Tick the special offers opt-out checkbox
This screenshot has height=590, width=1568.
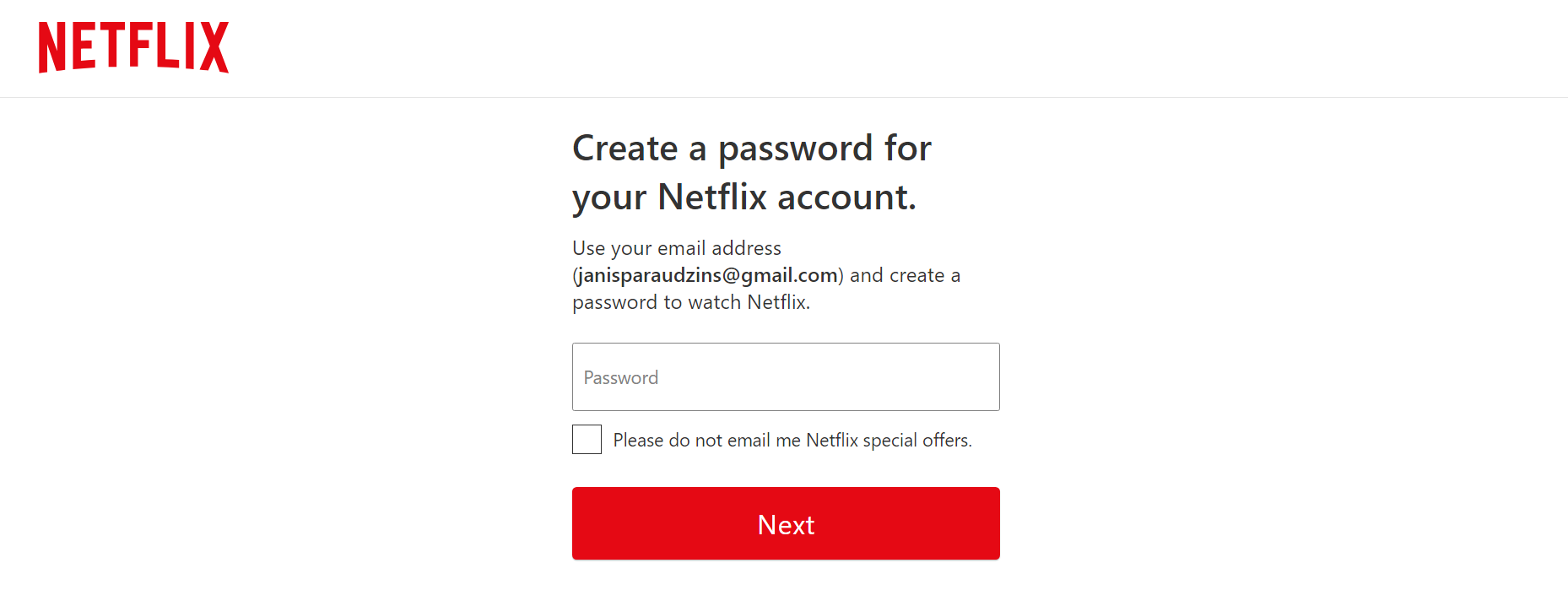pyautogui.click(x=587, y=439)
